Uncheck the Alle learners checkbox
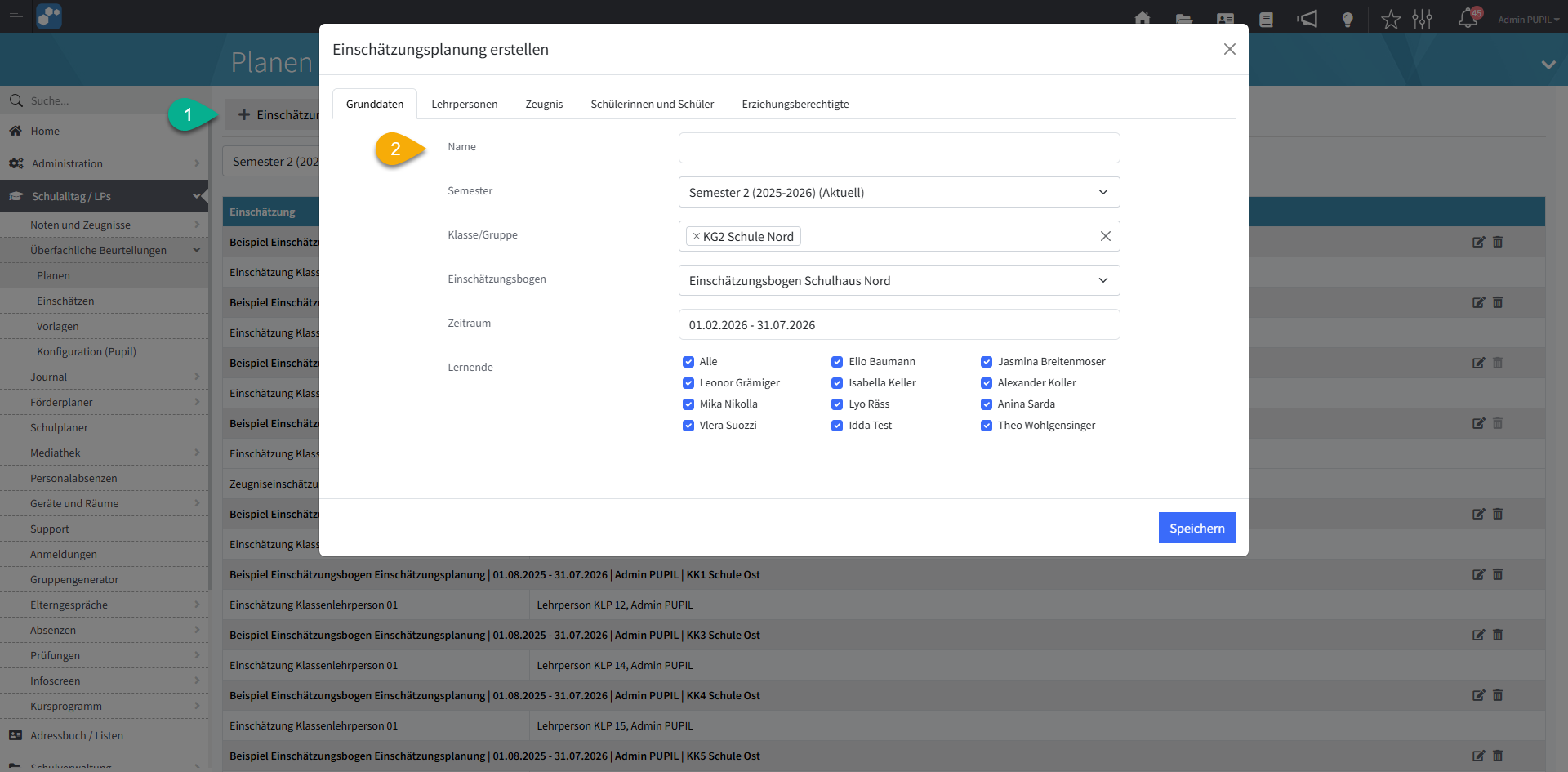1568x772 pixels. (688, 362)
